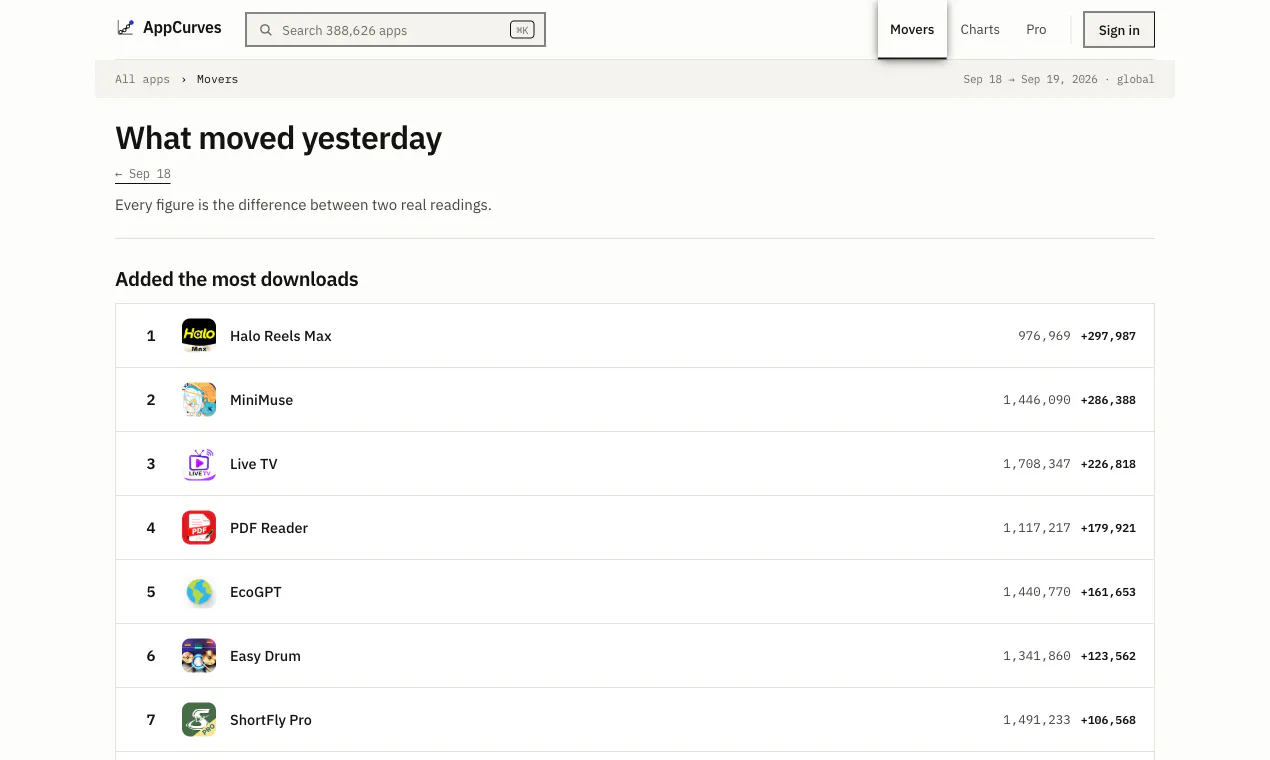Open the ShortFly Pro app icon
This screenshot has width=1270, height=760.
tap(199, 720)
